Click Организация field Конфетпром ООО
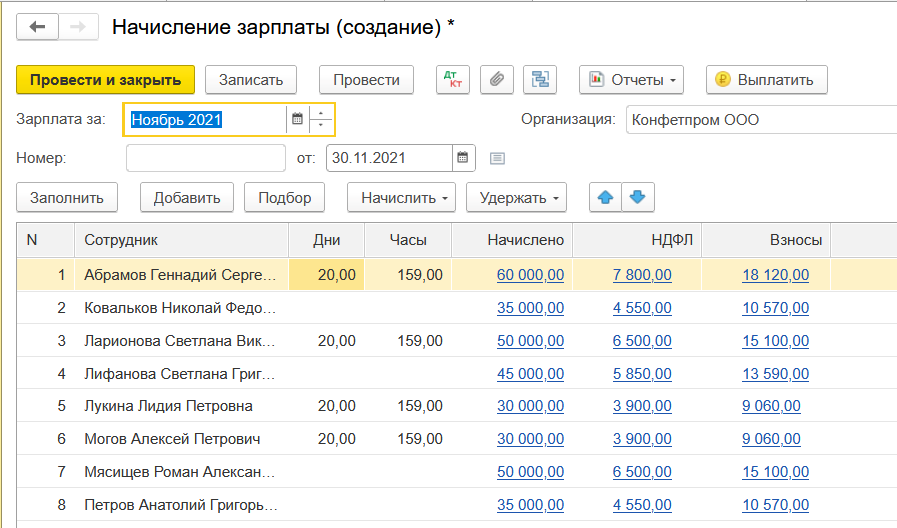This screenshot has height=528, width=897. point(761,120)
